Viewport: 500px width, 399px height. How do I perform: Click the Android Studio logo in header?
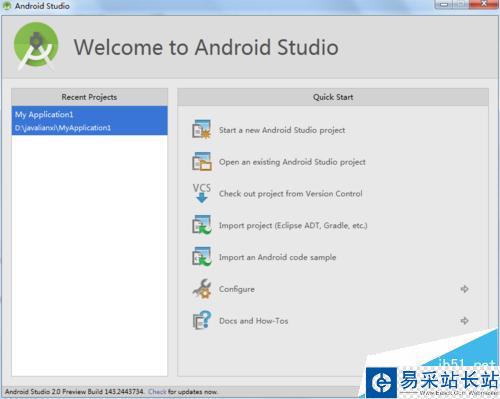pyautogui.click(x=36, y=46)
